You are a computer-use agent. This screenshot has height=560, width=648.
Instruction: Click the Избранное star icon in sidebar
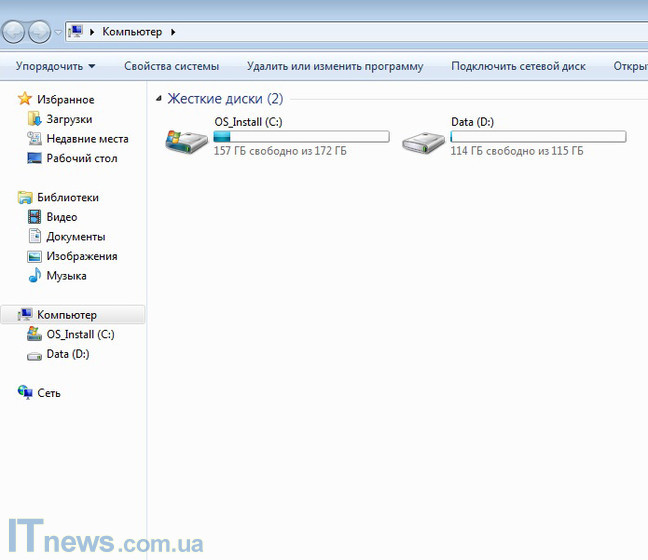click(25, 99)
